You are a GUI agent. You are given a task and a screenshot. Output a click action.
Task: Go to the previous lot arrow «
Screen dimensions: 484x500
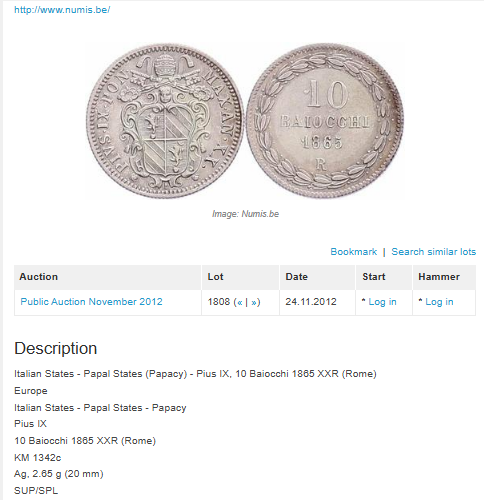(x=239, y=302)
